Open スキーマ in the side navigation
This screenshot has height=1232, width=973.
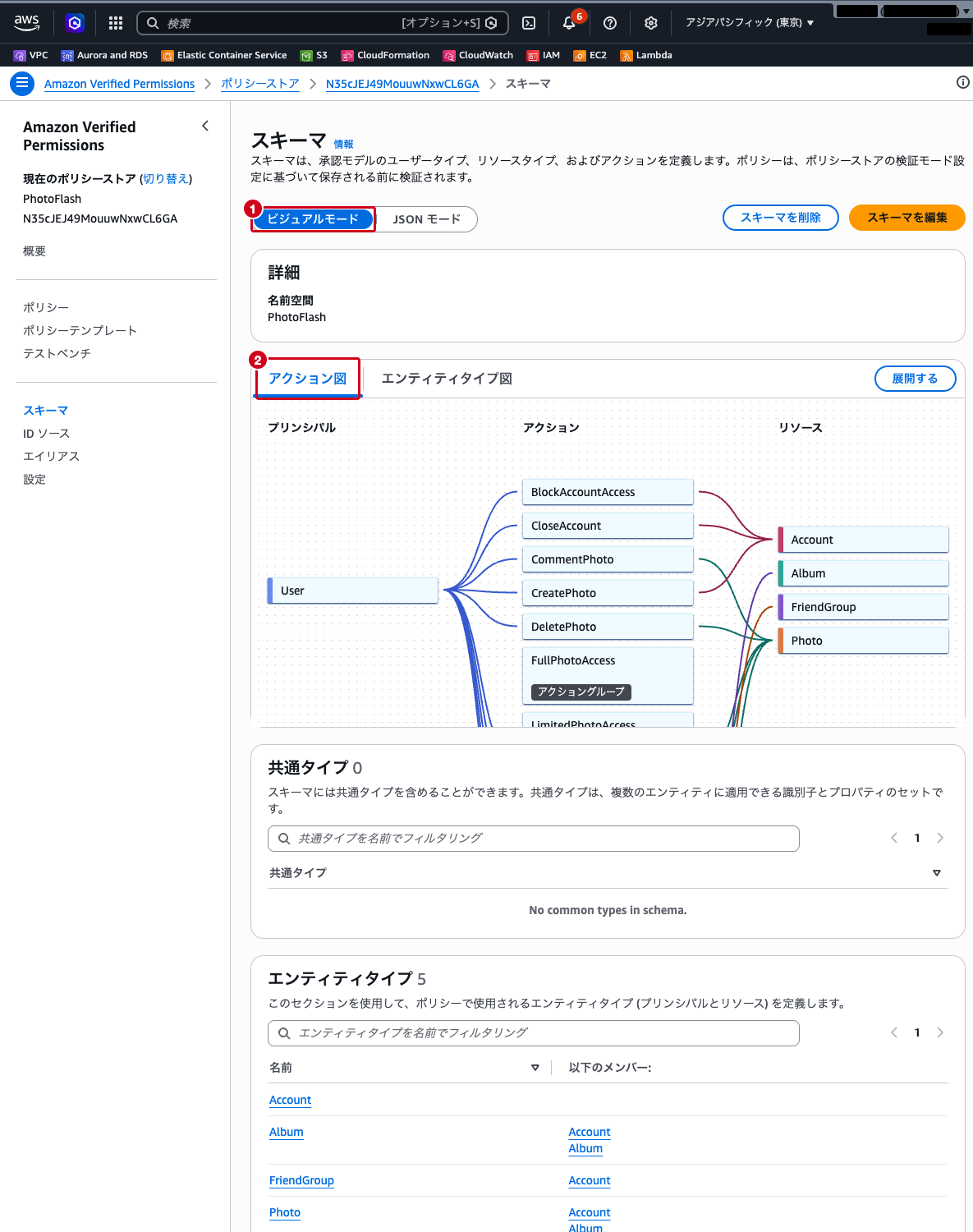click(46, 411)
